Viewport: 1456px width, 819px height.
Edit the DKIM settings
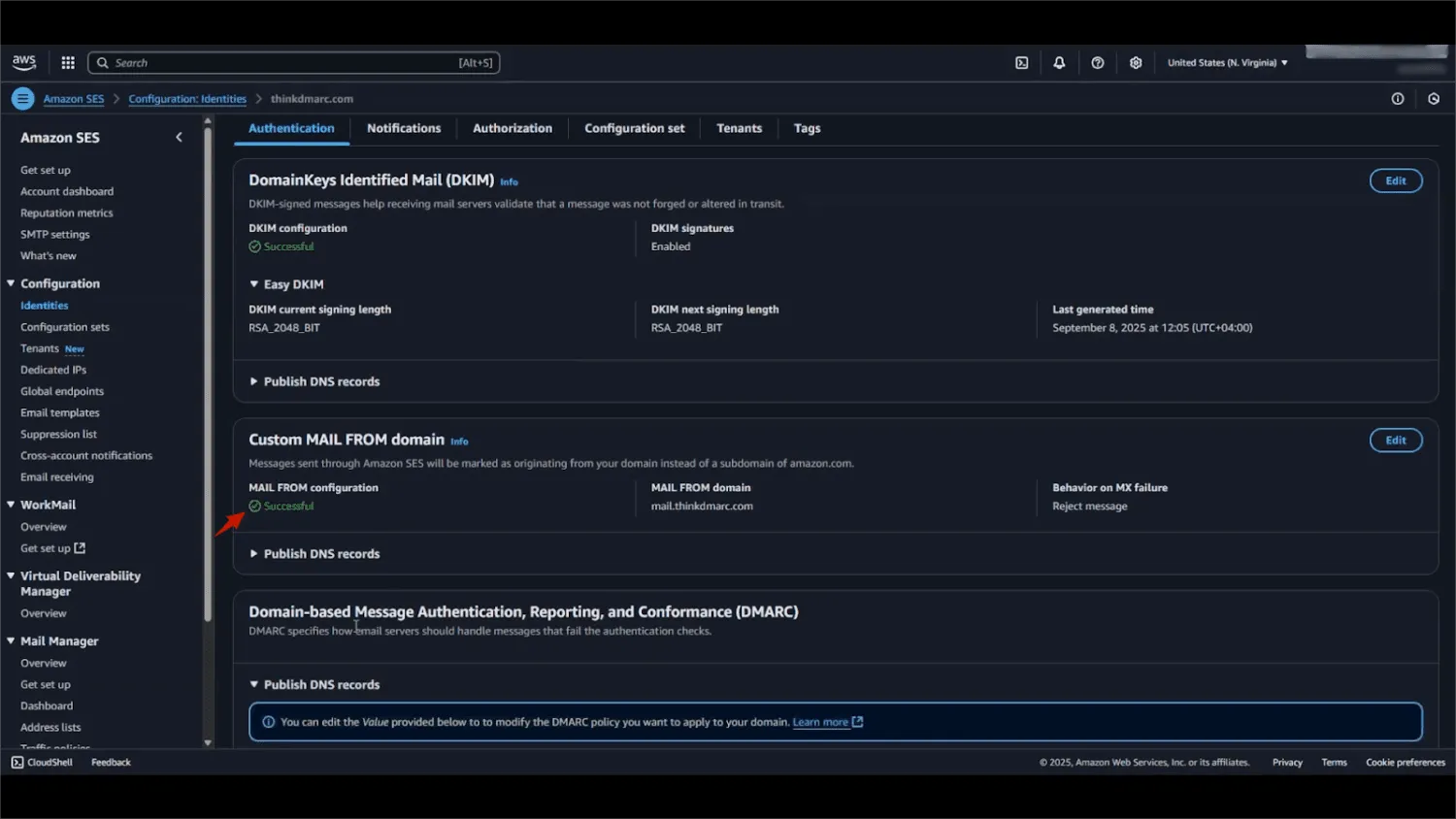coord(1396,180)
